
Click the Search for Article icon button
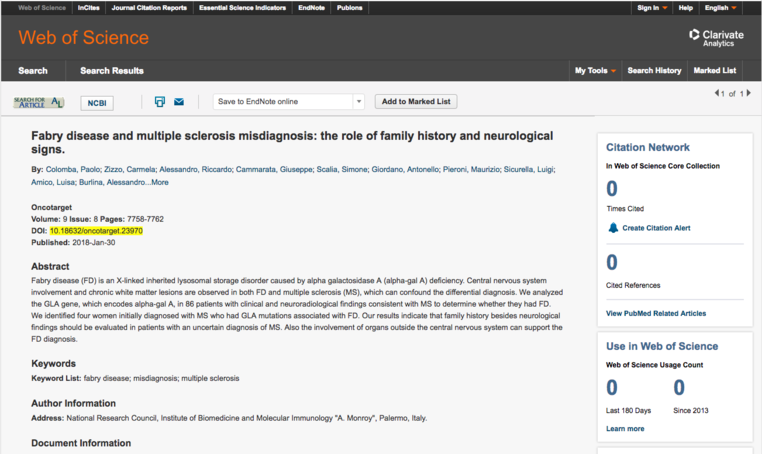point(39,102)
